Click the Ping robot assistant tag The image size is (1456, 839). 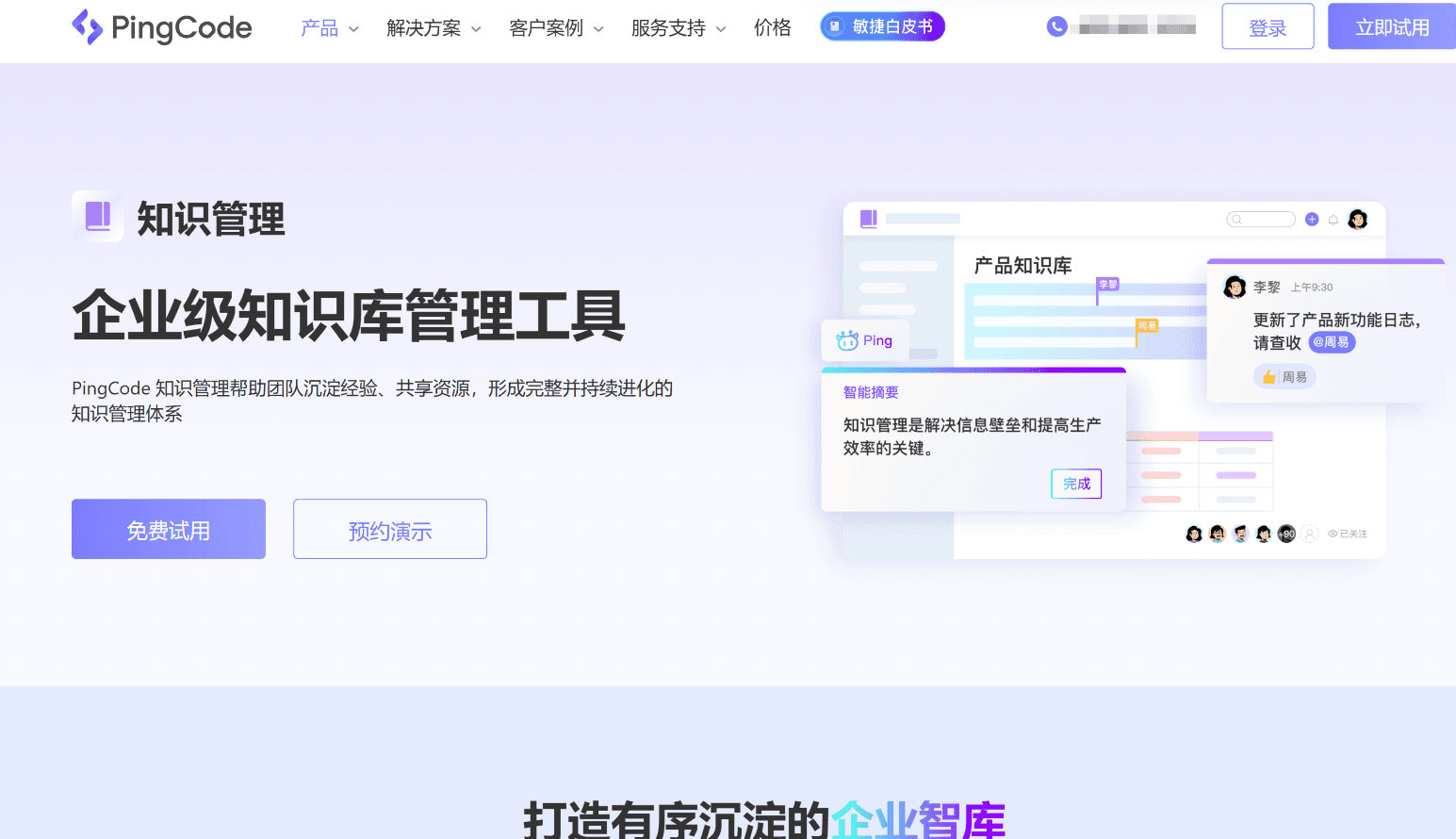[865, 340]
